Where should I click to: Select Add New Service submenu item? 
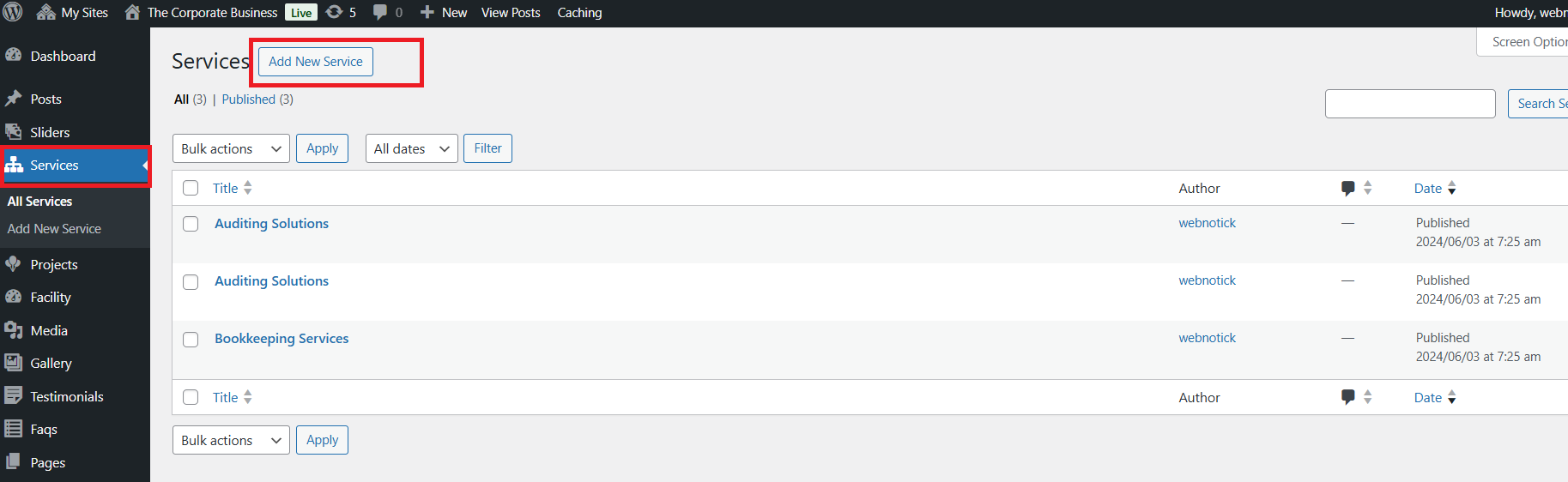(54, 229)
